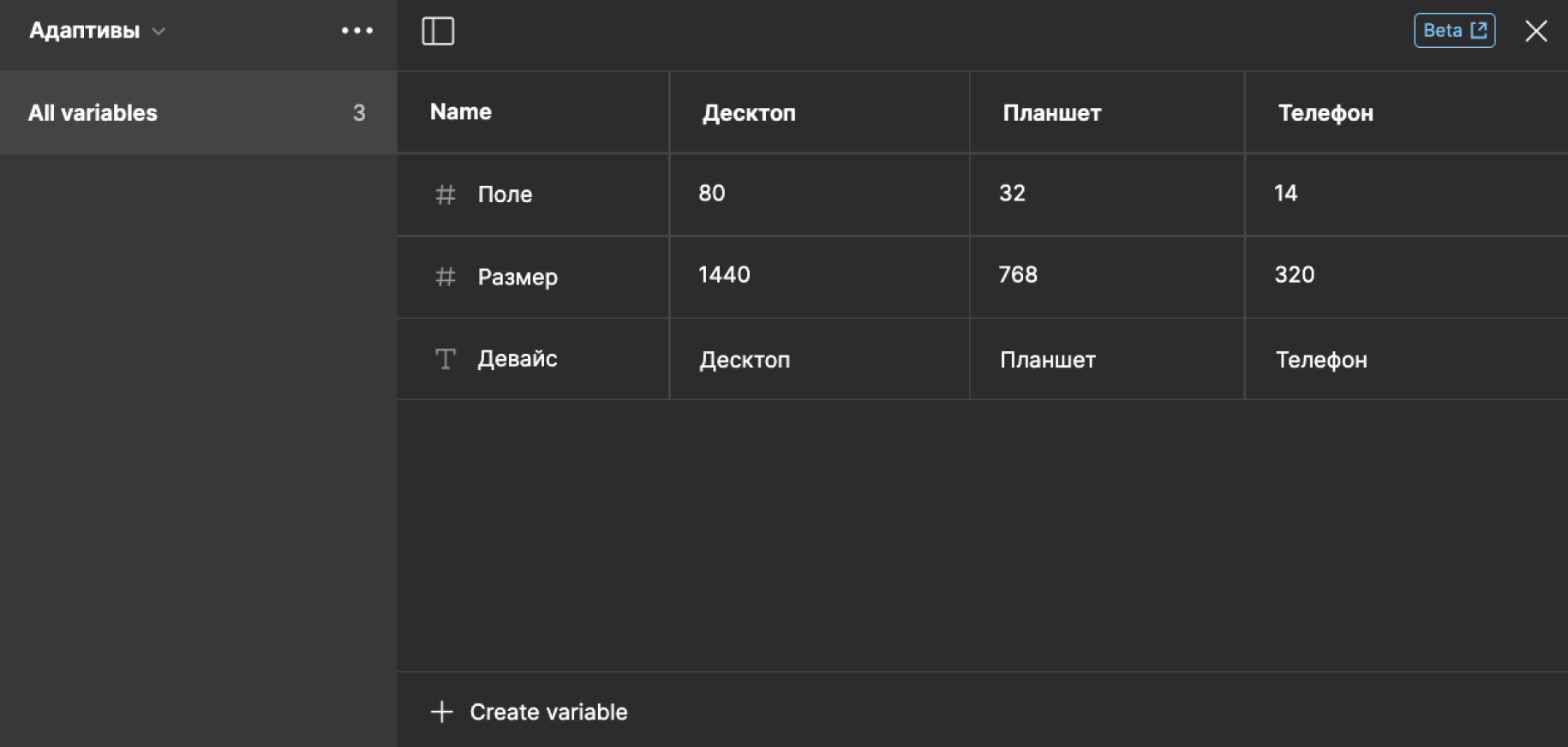Click the number type icon beside Размер
Image resolution: width=1568 pixels, height=747 pixels.
click(445, 277)
